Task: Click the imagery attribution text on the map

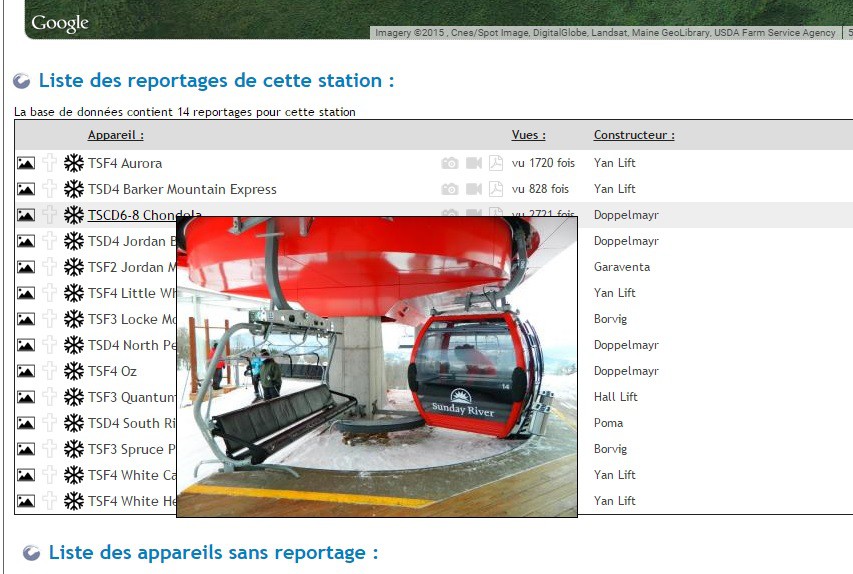Action: tap(605, 33)
